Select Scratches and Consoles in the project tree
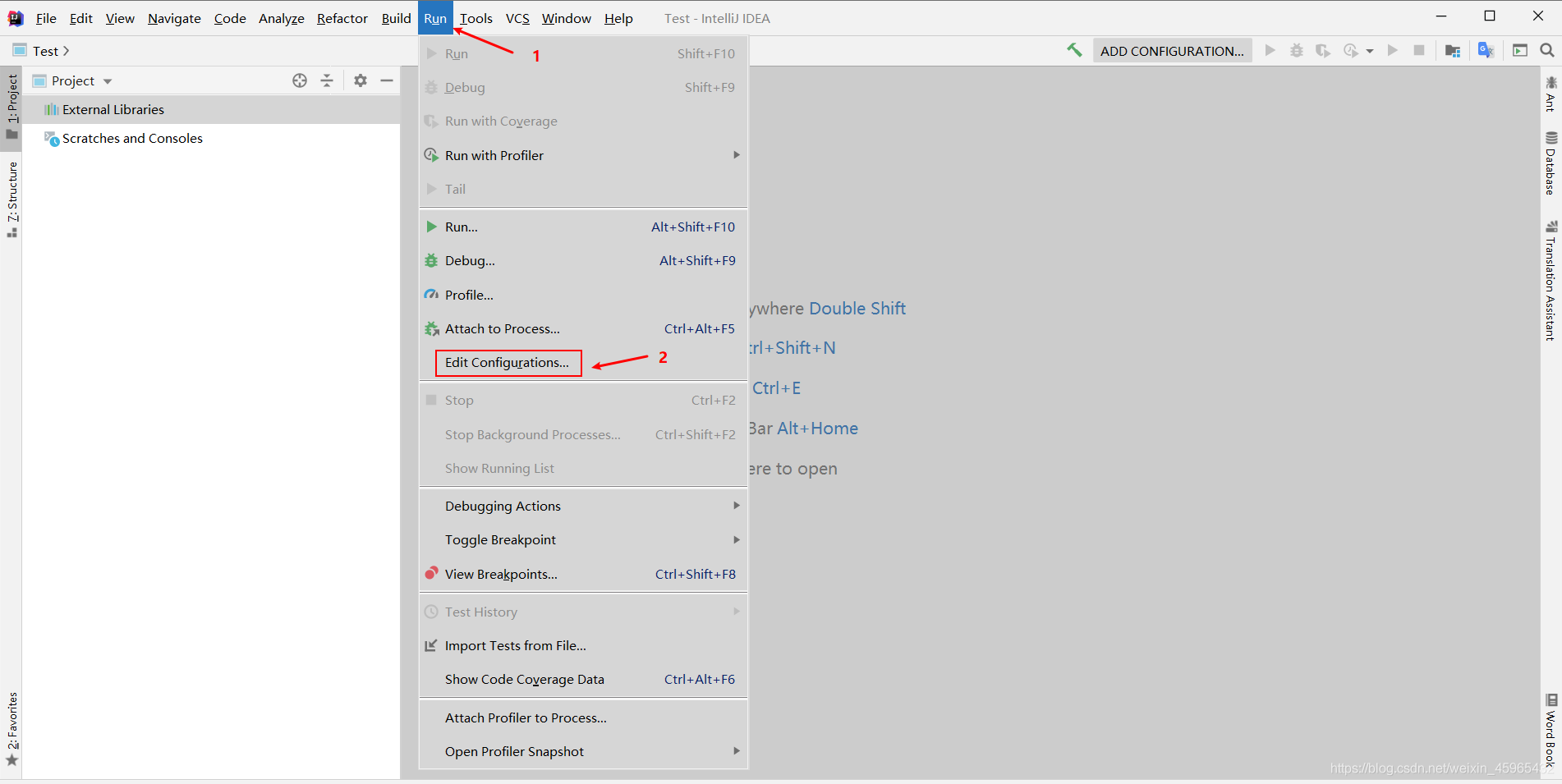 tap(211, 138)
